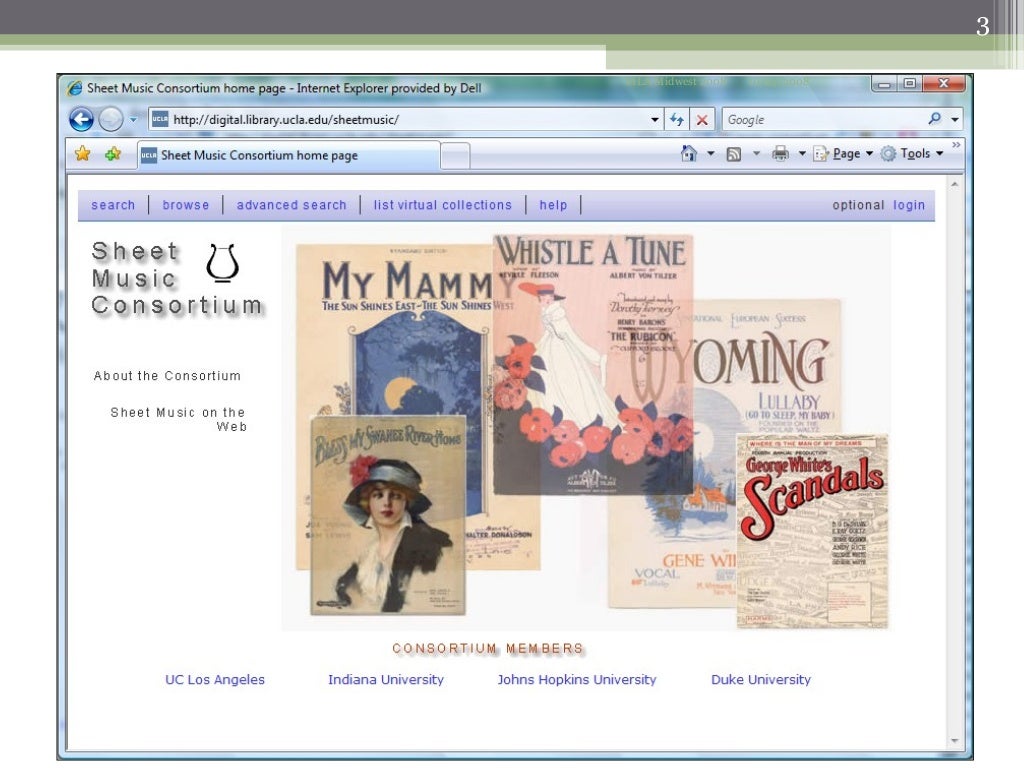Open the search provider dropdown arrow
This screenshot has width=1024, height=768.
[955, 120]
